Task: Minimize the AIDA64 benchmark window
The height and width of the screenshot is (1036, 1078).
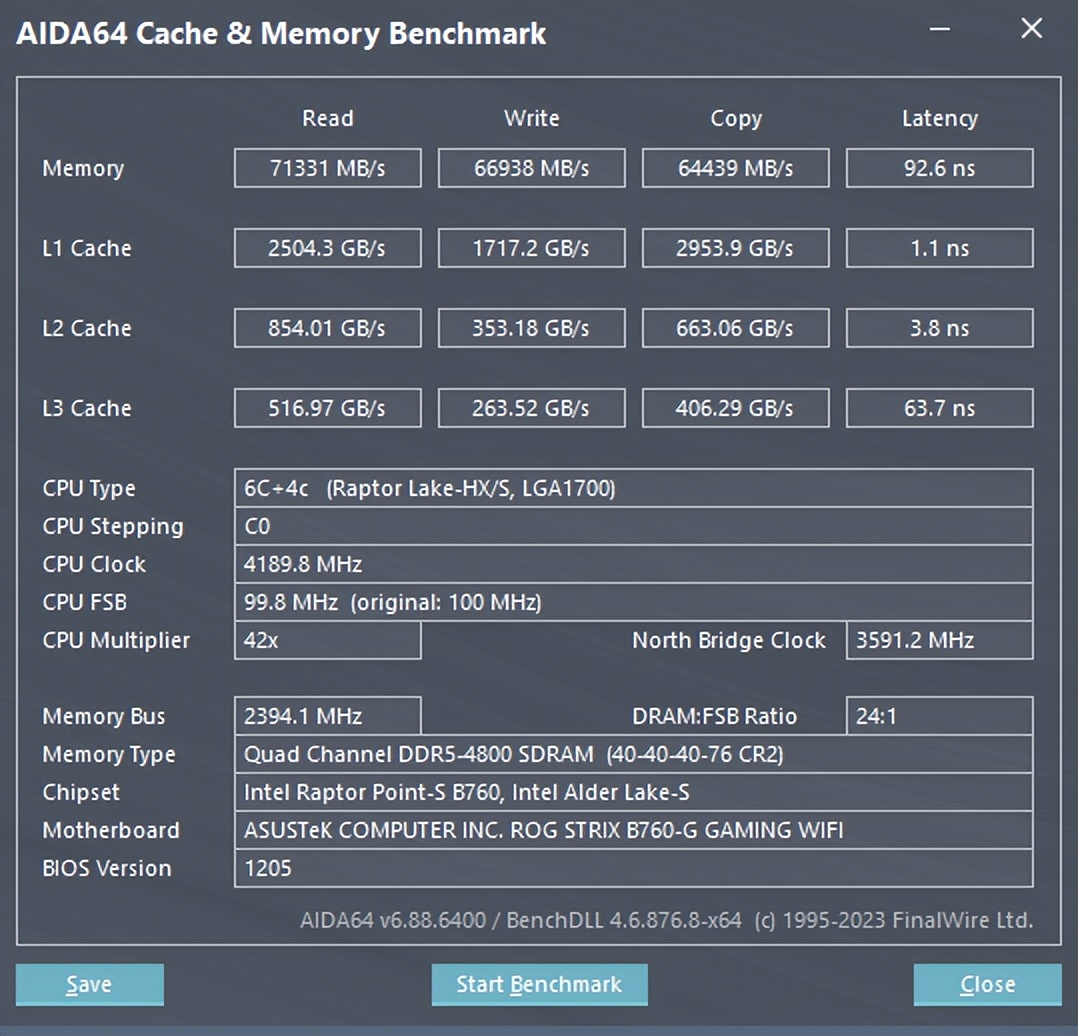Action: point(938,30)
